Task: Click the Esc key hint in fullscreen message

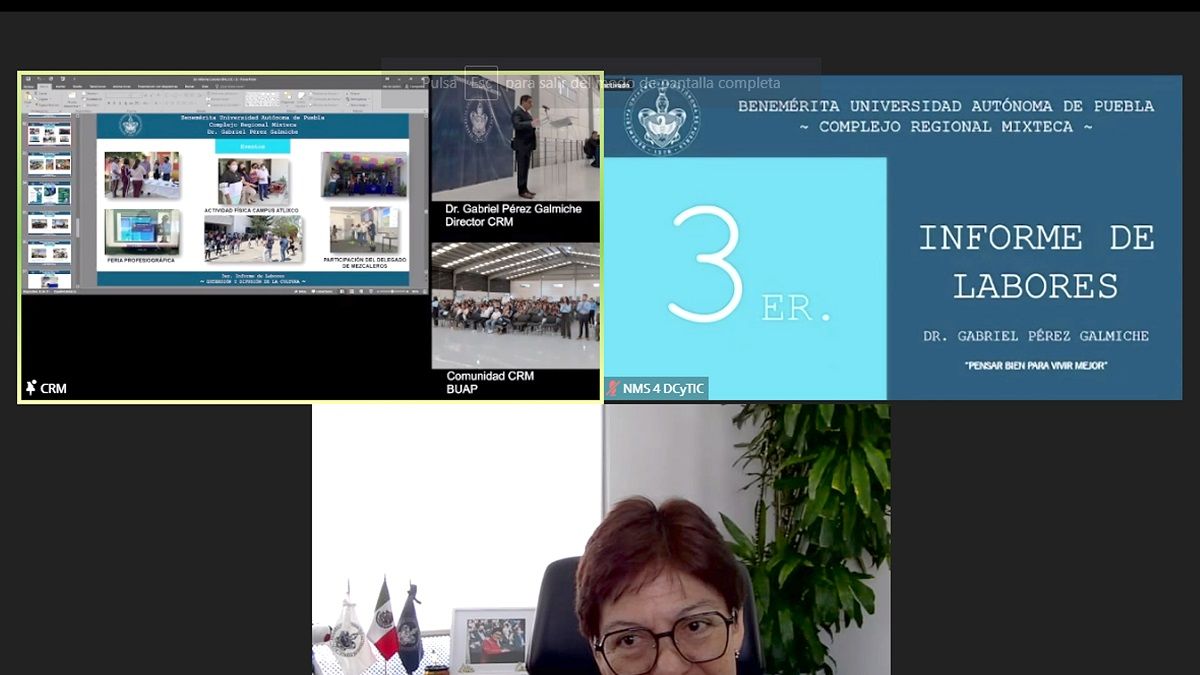Action: pyautogui.click(x=482, y=83)
